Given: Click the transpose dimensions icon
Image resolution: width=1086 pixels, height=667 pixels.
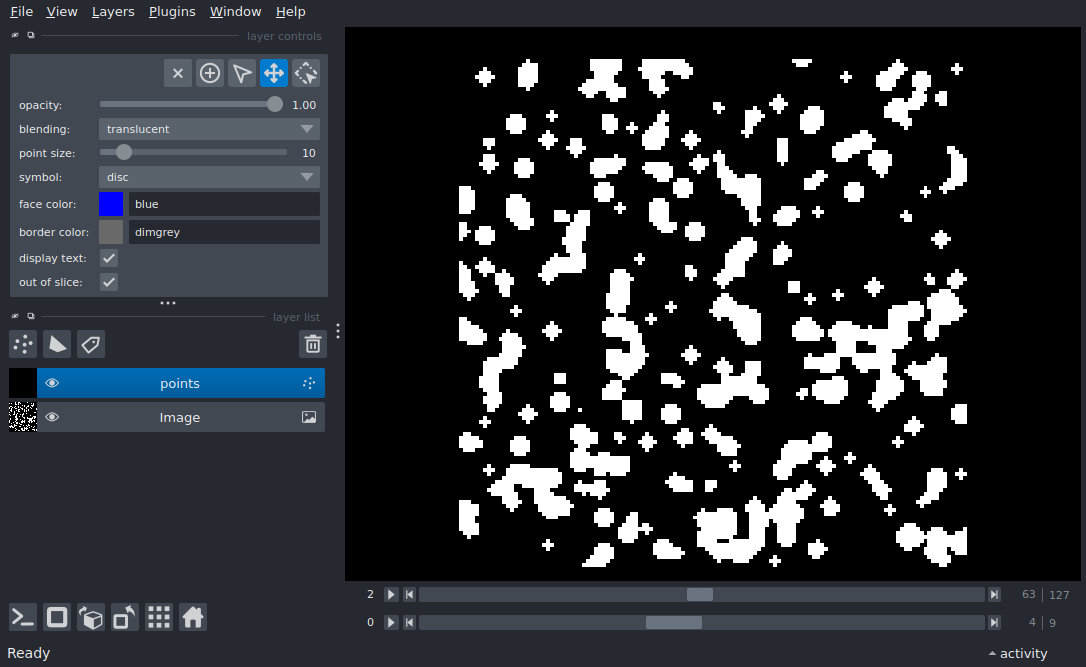Looking at the screenshot, I should click(125, 617).
